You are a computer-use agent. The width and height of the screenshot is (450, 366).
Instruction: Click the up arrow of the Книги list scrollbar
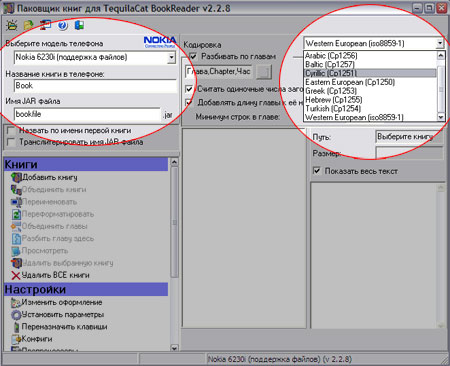(x=174, y=162)
